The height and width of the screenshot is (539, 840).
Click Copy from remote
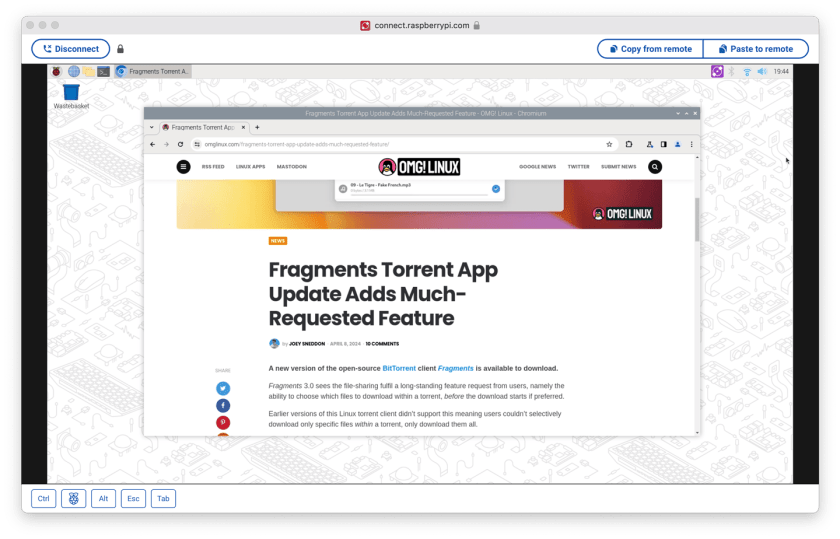(650, 49)
